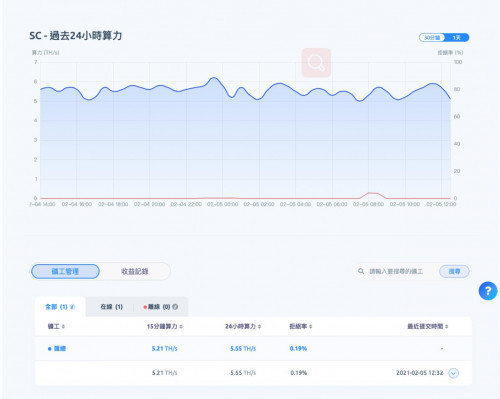Click the edit icon next to 全部 (1)

point(72,307)
